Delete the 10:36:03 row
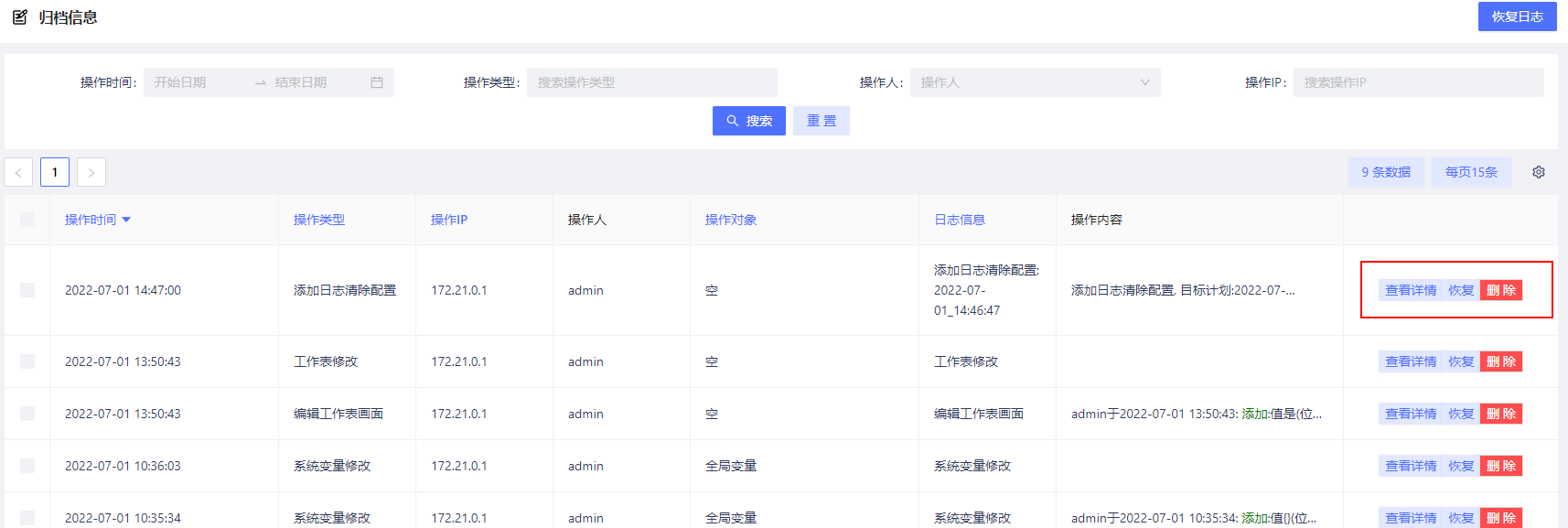1568x528 pixels. [x=1501, y=466]
